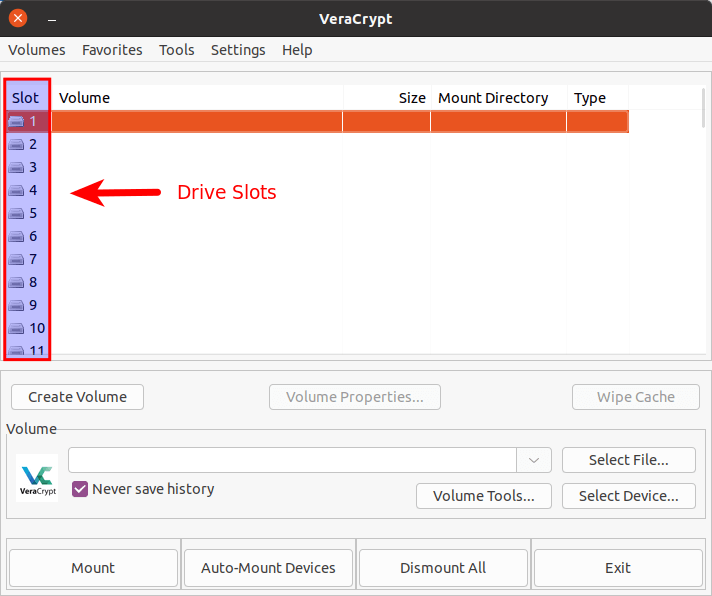The width and height of the screenshot is (712, 596).
Task: Select the slot 2 drive icon
Action: point(17,144)
